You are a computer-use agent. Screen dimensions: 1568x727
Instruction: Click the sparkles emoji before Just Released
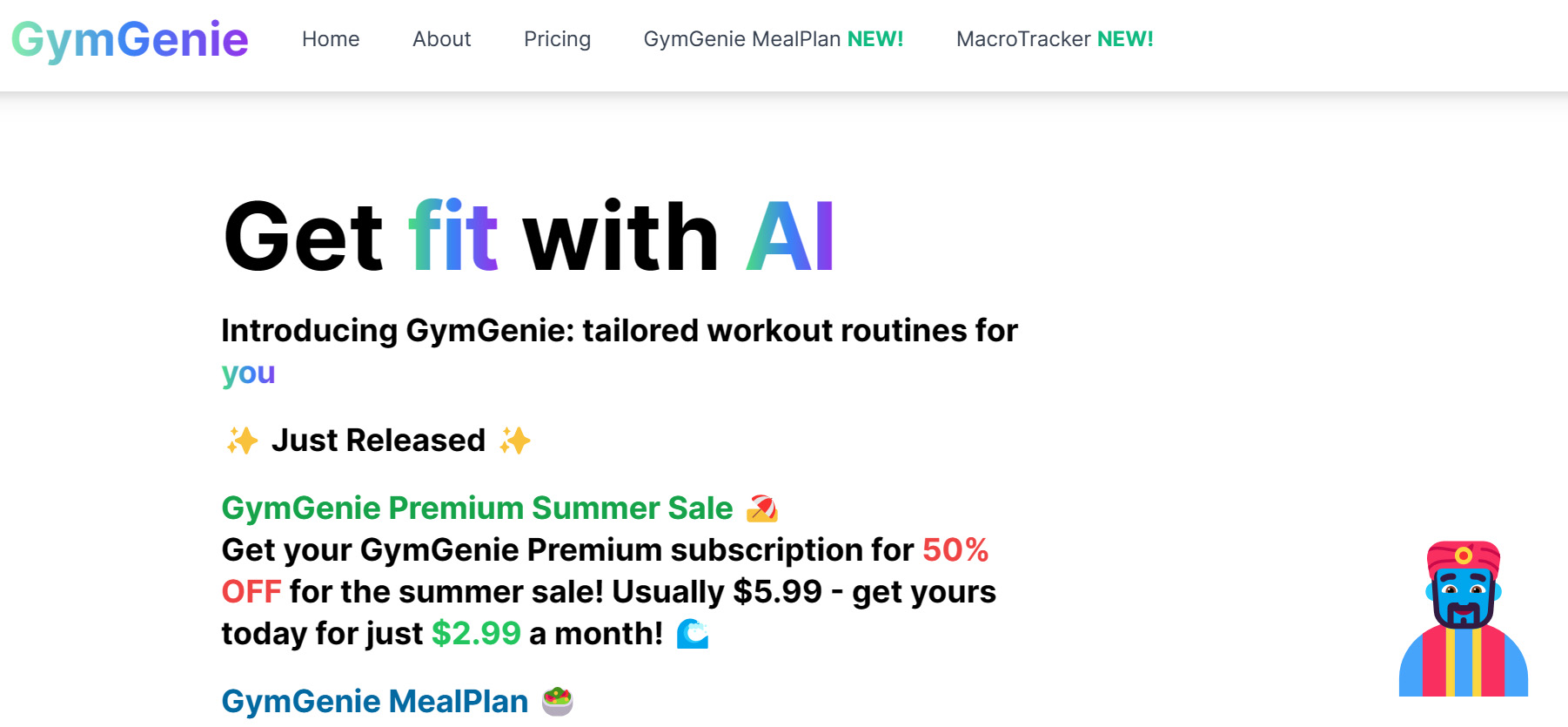[x=242, y=441]
